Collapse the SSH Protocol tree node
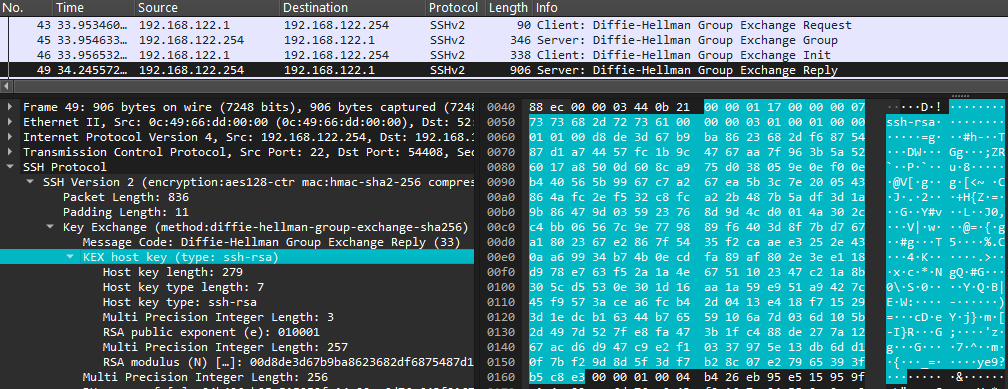The height and width of the screenshot is (389, 1008). (10, 167)
